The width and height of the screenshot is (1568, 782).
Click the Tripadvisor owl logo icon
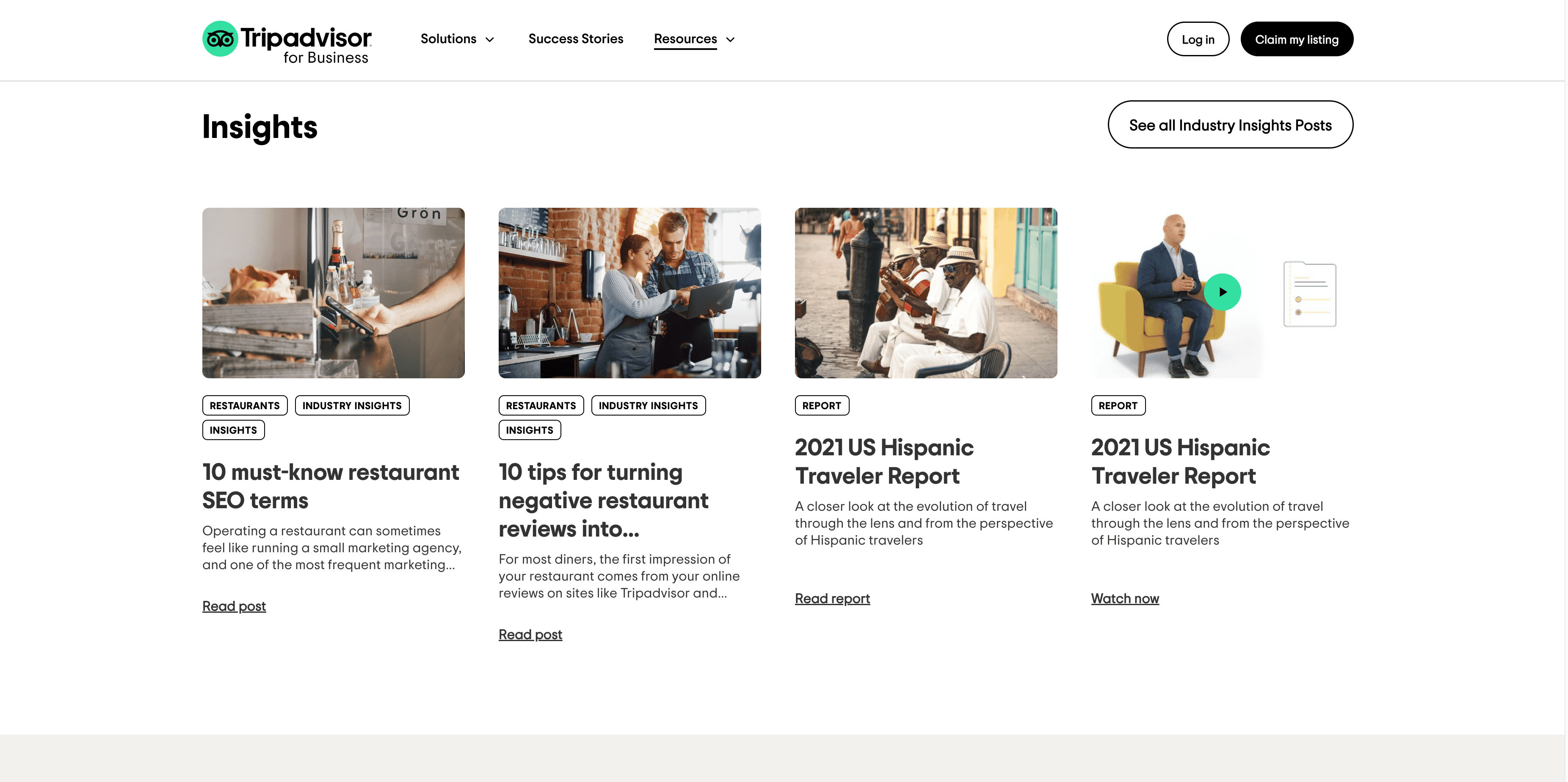coord(220,39)
